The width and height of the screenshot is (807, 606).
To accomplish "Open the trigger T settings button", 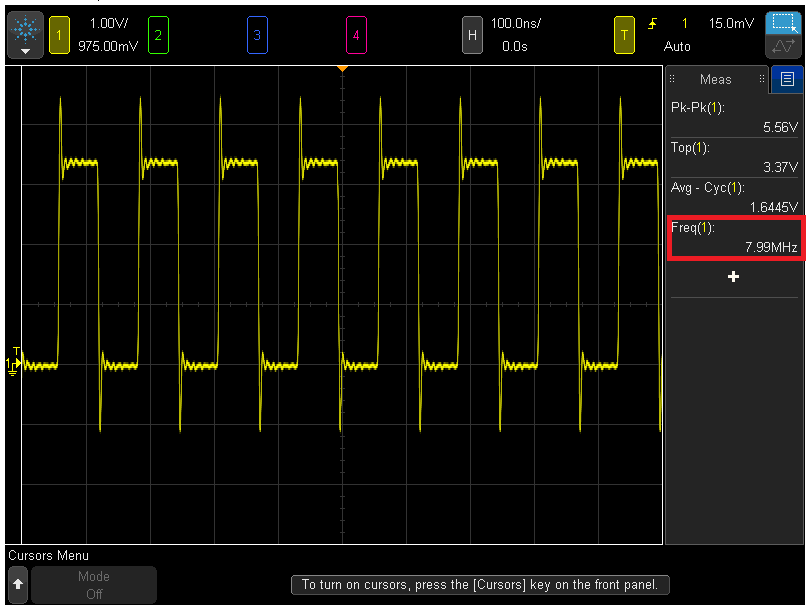I will pyautogui.click(x=624, y=35).
